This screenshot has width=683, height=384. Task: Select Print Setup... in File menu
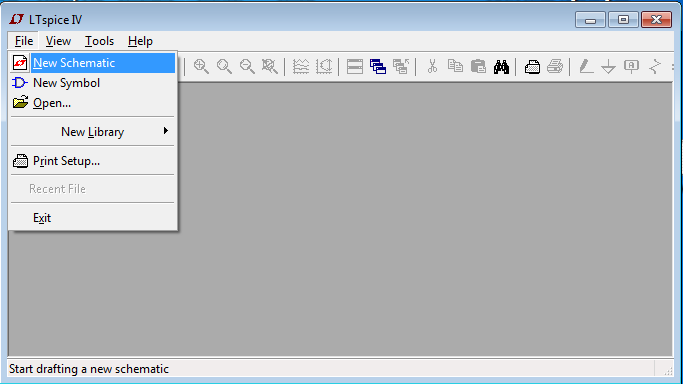(93, 161)
